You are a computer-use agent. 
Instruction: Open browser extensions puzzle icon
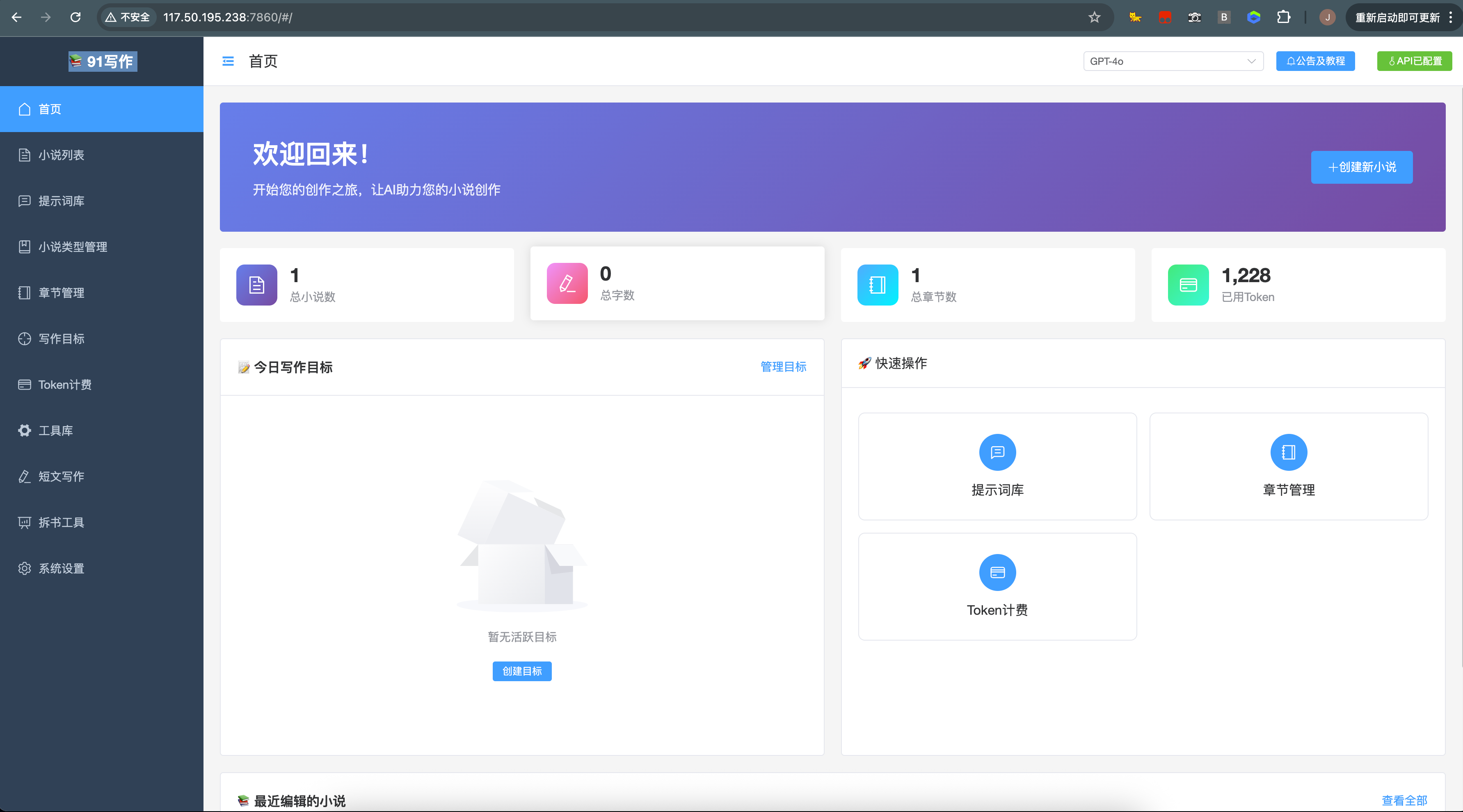click(1283, 18)
